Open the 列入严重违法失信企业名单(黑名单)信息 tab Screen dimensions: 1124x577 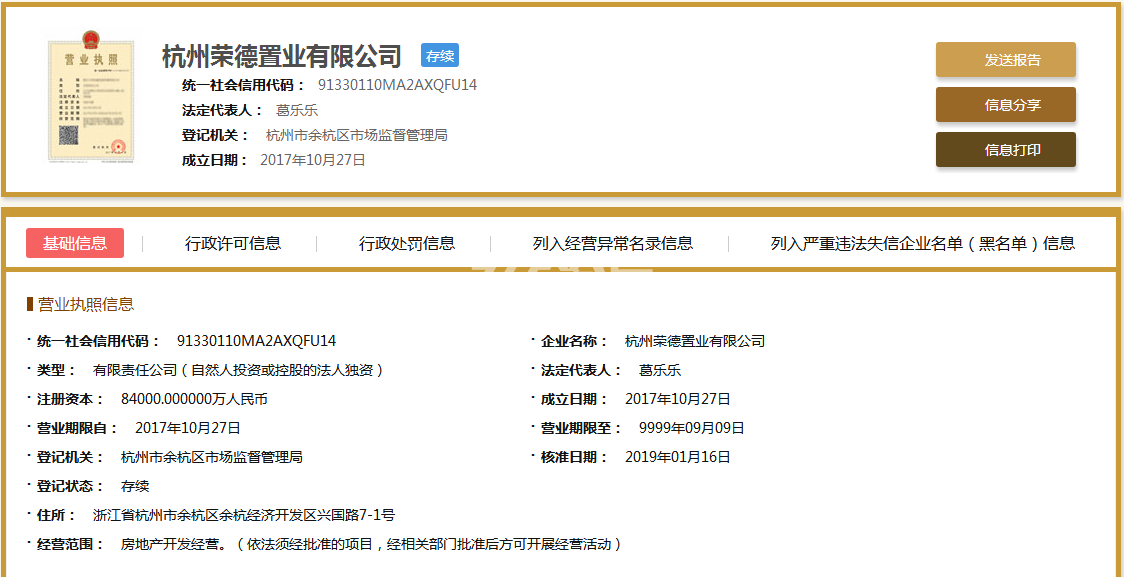coord(923,243)
